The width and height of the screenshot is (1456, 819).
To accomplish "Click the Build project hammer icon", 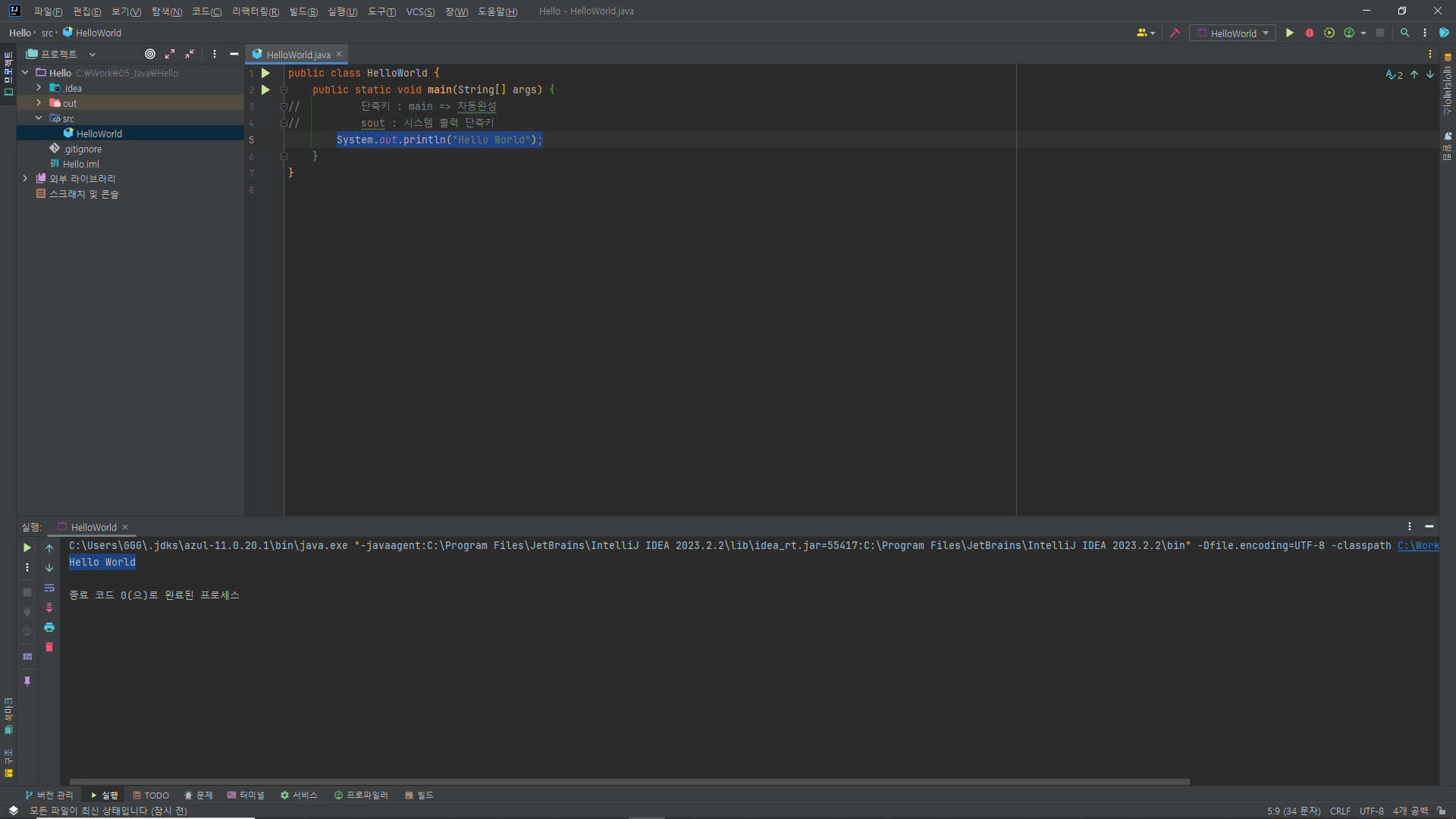I will click(x=1175, y=33).
